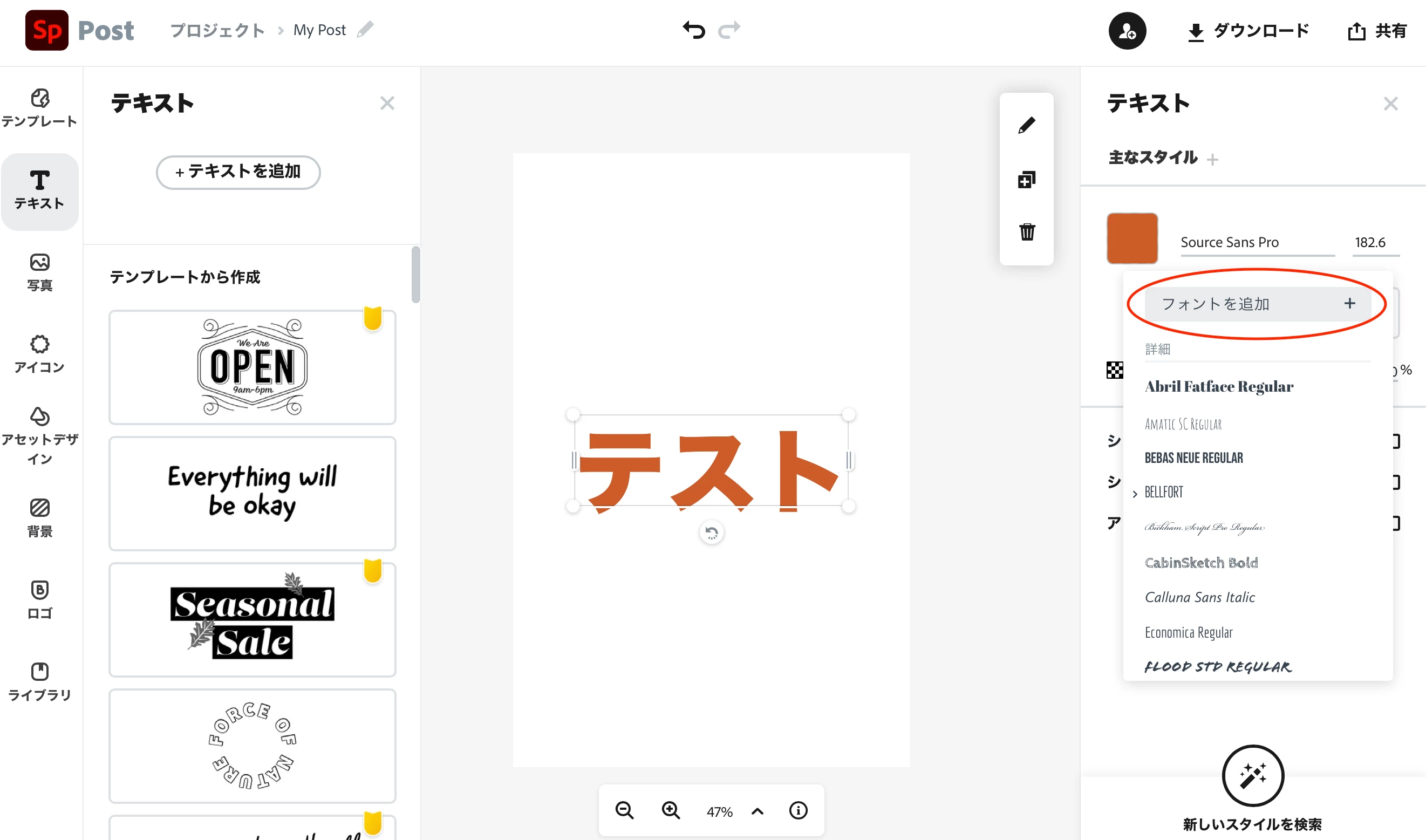Image resolution: width=1426 pixels, height=840 pixels.
Task: Click the info circle icon
Action: point(798,810)
